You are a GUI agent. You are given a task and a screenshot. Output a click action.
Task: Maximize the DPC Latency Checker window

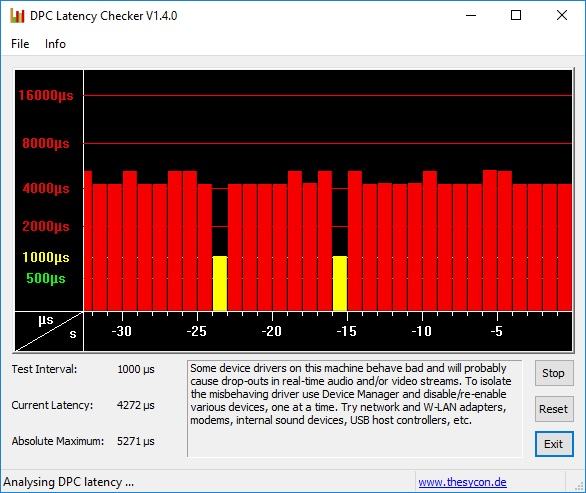pos(516,15)
